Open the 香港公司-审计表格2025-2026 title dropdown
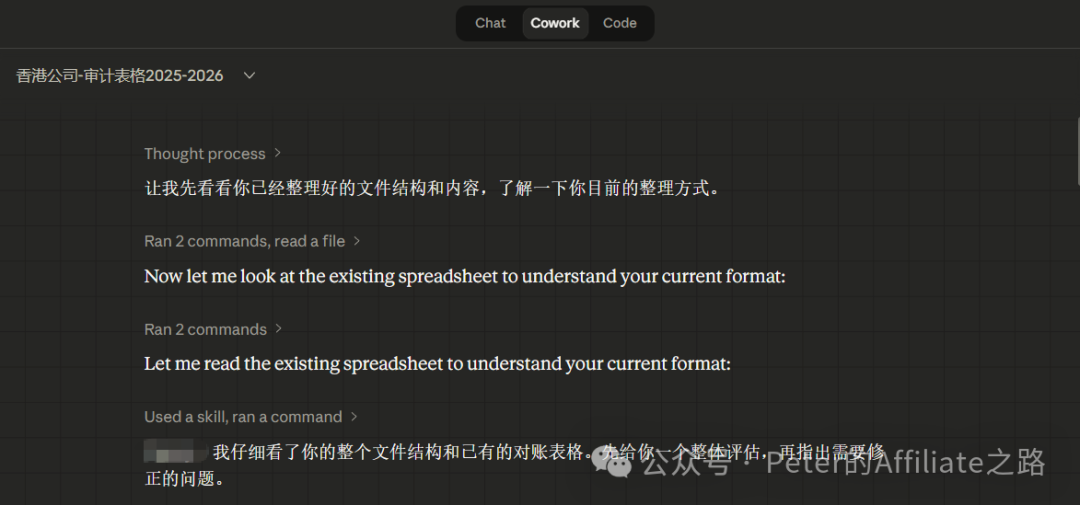 coord(249,75)
